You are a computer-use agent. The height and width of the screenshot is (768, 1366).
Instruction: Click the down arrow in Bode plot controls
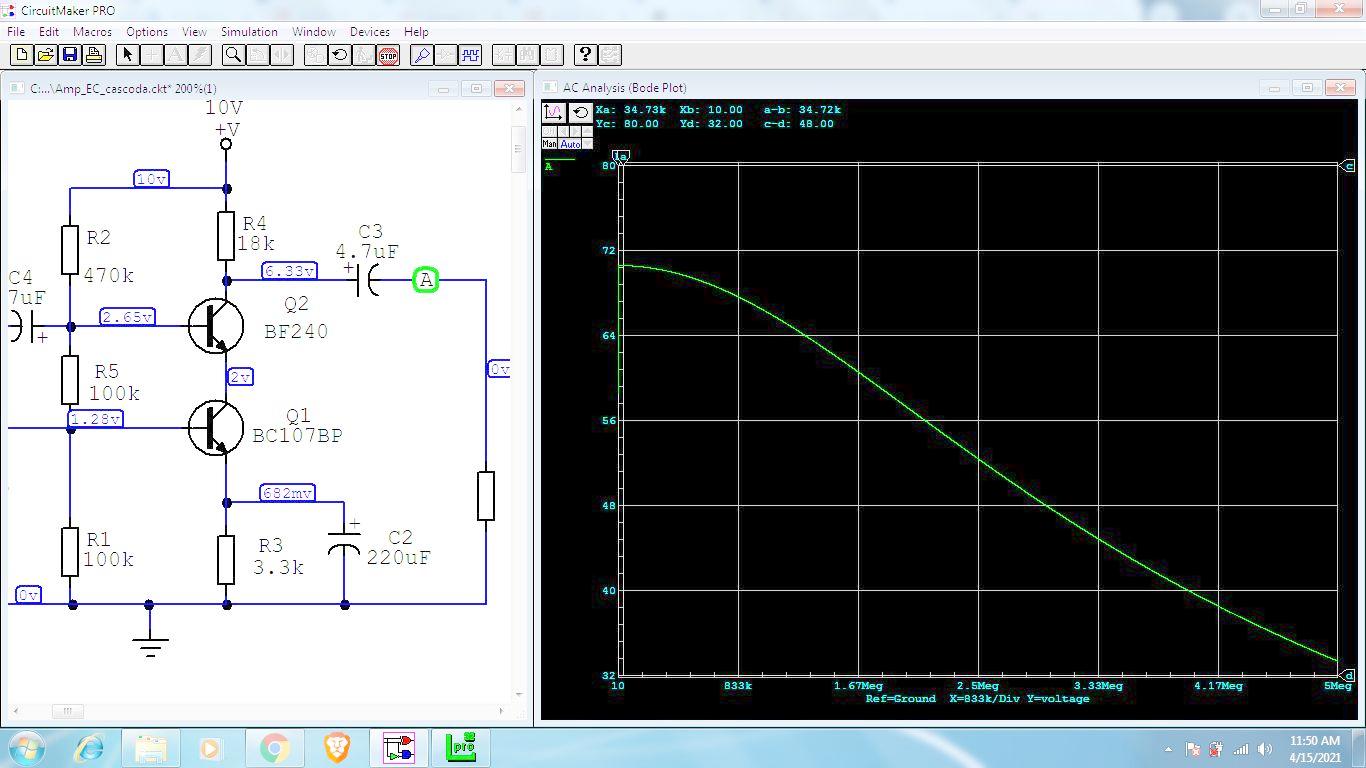[587, 143]
